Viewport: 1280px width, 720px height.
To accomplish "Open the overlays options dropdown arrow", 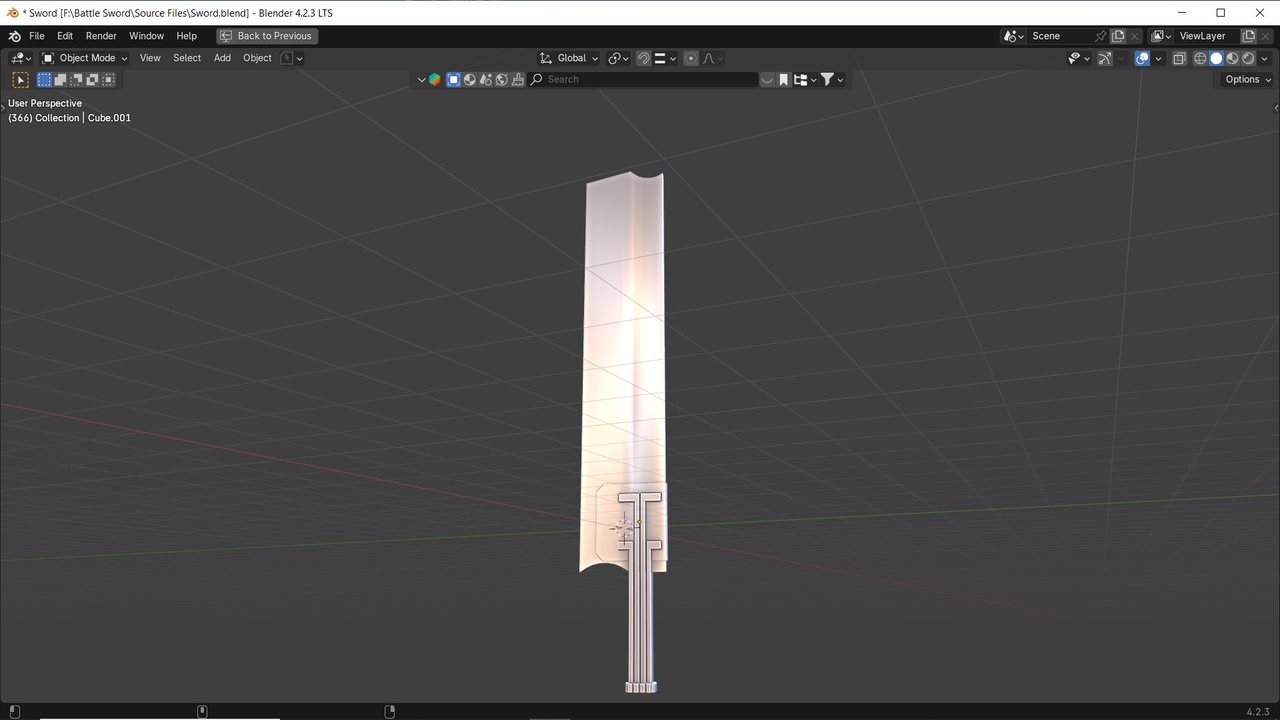I will pos(1158,59).
